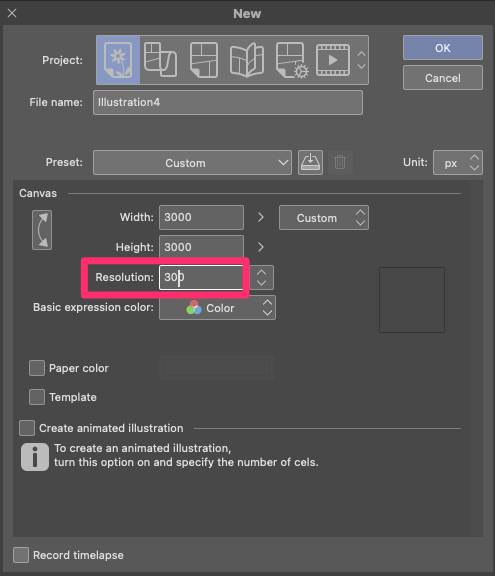Open the Unit px dropdown

coord(458,162)
